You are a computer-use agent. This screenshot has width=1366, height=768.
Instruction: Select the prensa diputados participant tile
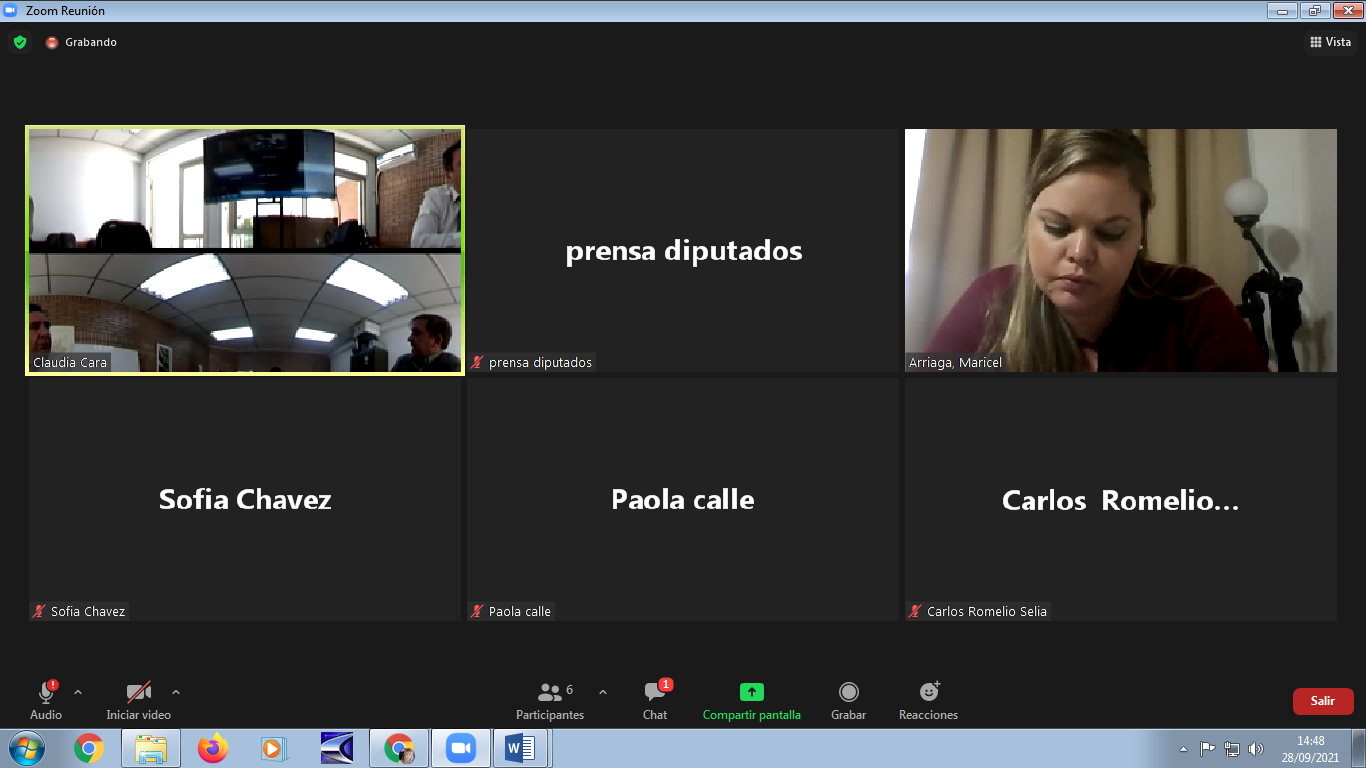click(683, 250)
